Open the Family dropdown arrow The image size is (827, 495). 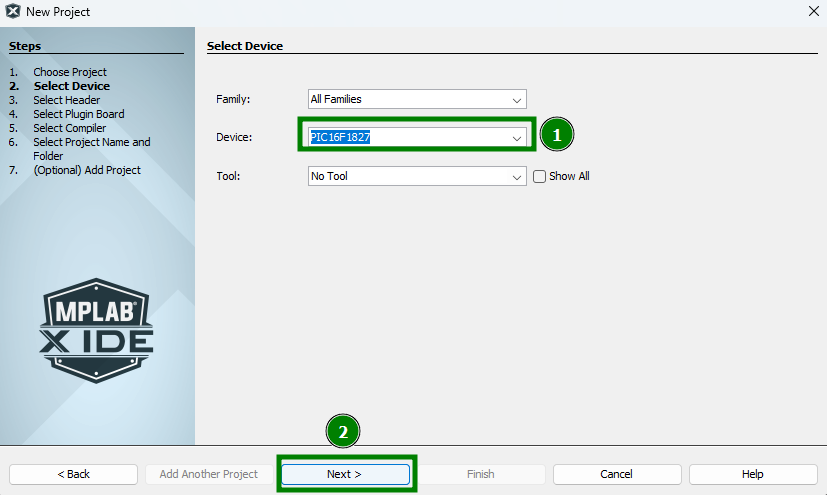(x=516, y=100)
